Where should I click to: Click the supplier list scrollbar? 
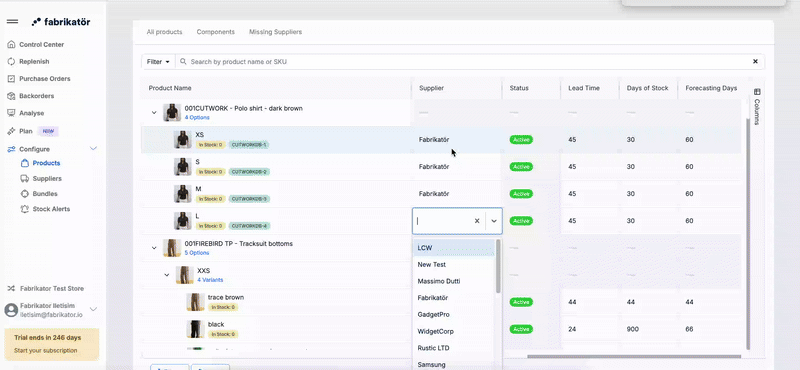(498, 266)
